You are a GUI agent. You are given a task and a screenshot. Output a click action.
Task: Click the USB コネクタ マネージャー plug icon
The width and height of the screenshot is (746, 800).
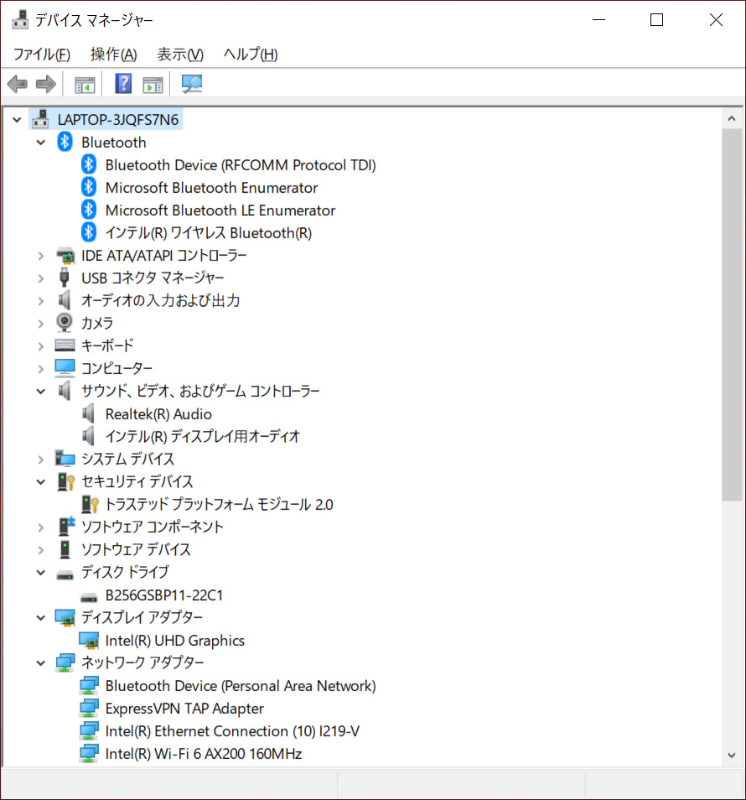[x=64, y=278]
